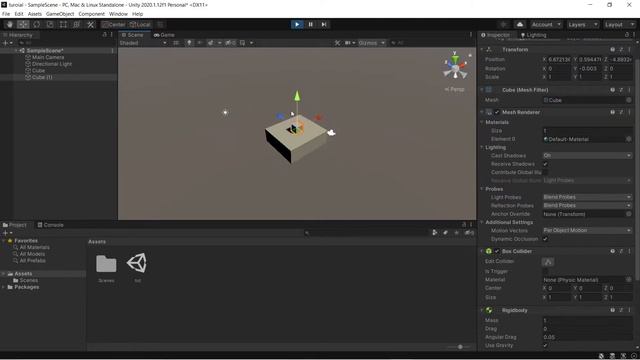Image resolution: width=640 pixels, height=360 pixels.
Task: Open Shaded draw mode dropdown
Action: pos(143,43)
